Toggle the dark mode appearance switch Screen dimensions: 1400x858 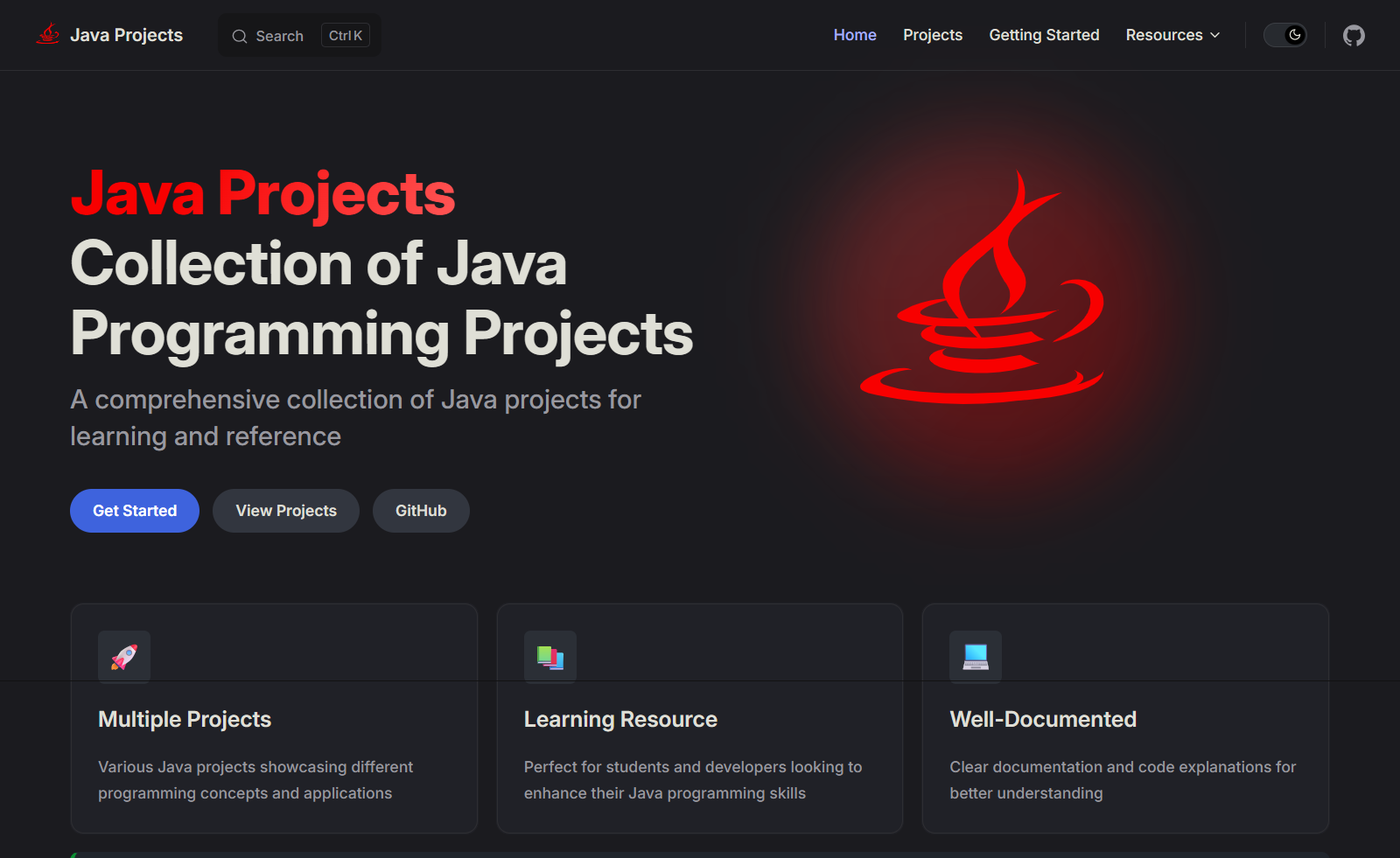point(1284,35)
